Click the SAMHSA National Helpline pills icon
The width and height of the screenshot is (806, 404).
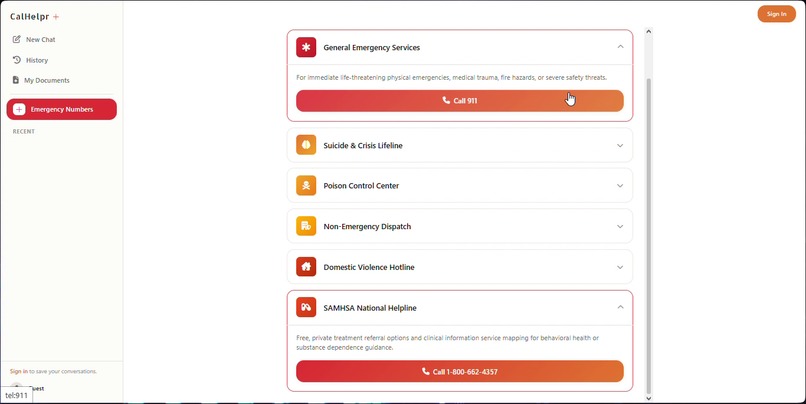coord(306,307)
